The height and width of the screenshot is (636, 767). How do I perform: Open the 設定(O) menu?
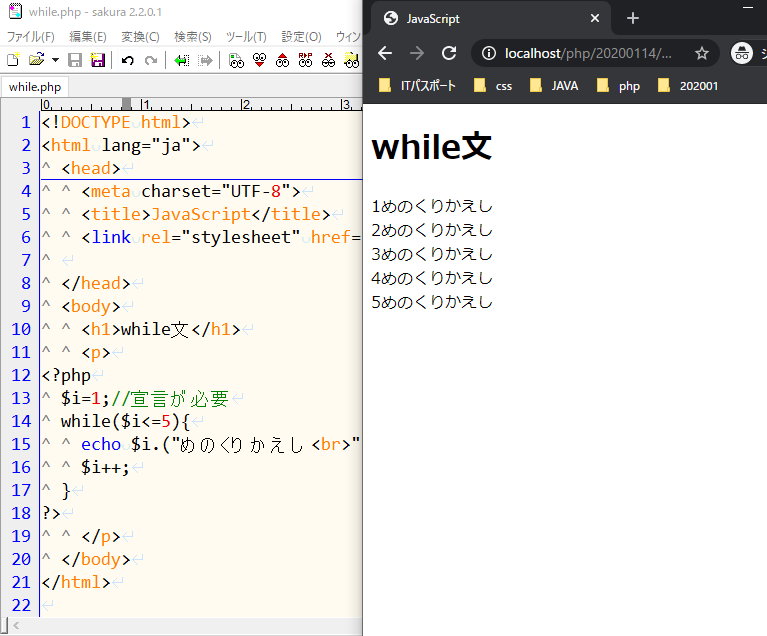[x=301, y=37]
